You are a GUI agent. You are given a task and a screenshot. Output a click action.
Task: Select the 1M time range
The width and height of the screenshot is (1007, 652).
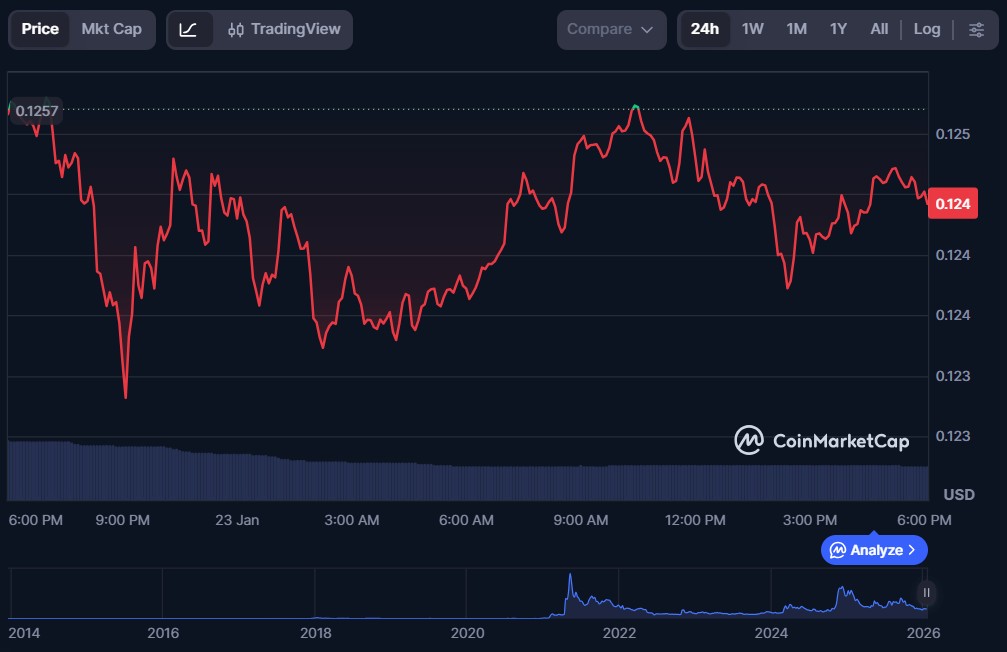pyautogui.click(x=796, y=29)
